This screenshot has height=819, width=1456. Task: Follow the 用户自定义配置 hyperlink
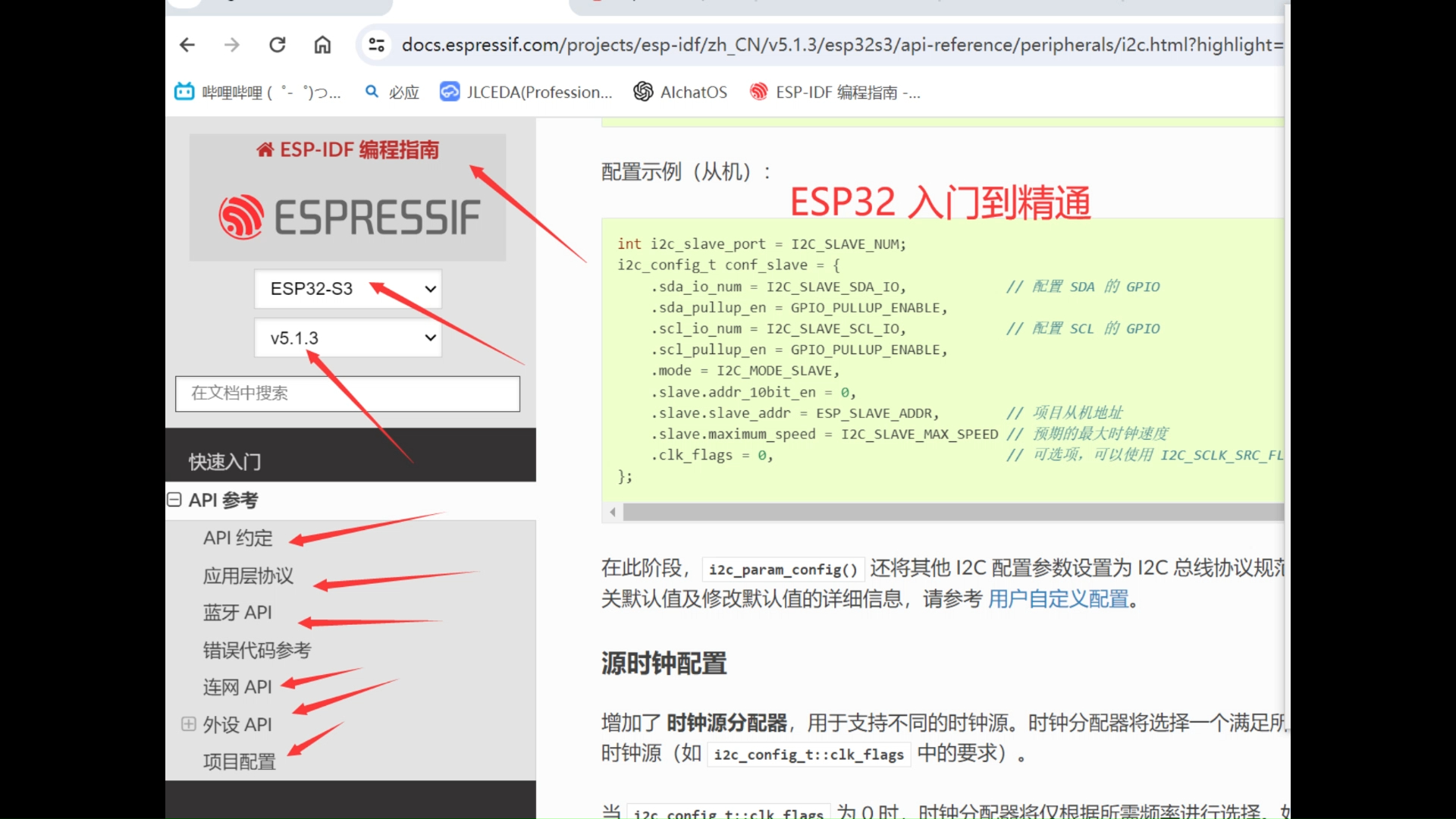1059,599
